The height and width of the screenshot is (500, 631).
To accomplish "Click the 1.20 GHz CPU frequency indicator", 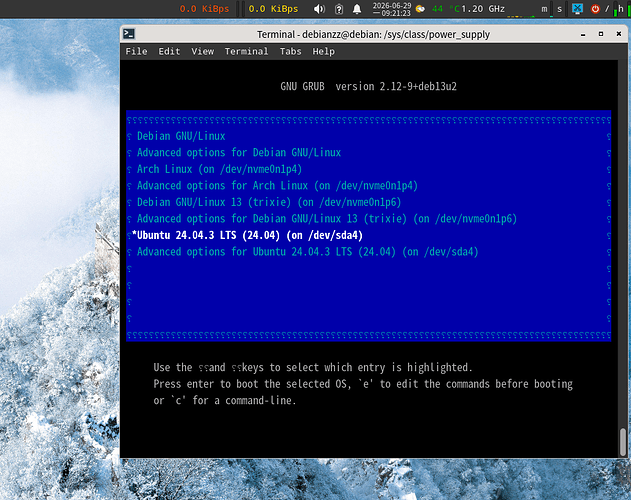I will (x=483, y=9).
